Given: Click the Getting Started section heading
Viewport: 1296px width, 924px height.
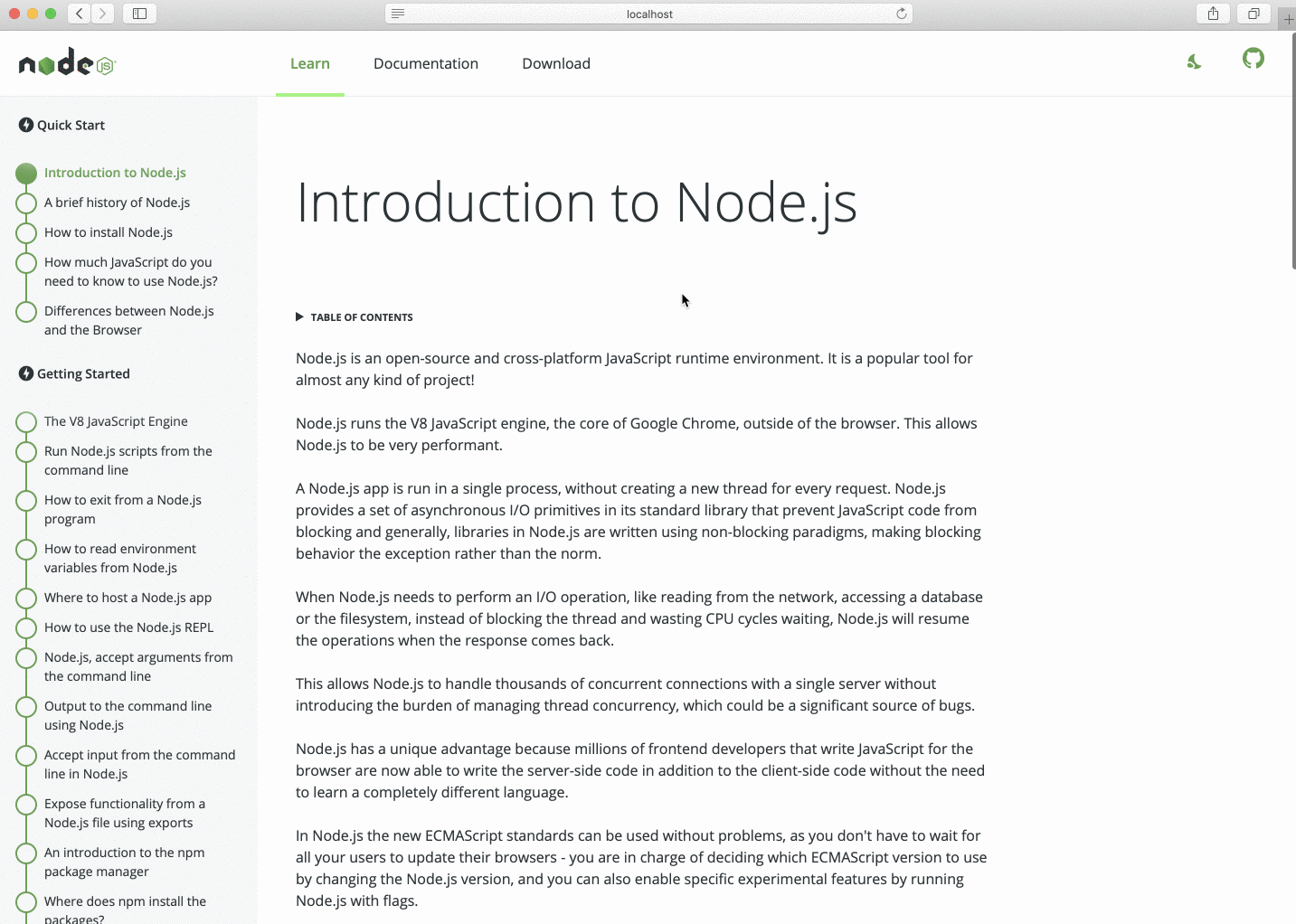Looking at the screenshot, I should [83, 373].
